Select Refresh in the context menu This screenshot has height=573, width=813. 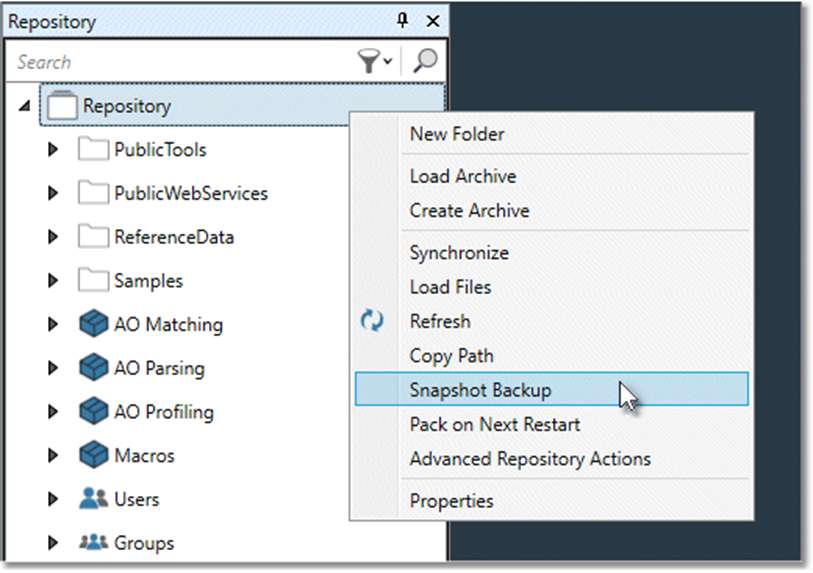pos(440,322)
